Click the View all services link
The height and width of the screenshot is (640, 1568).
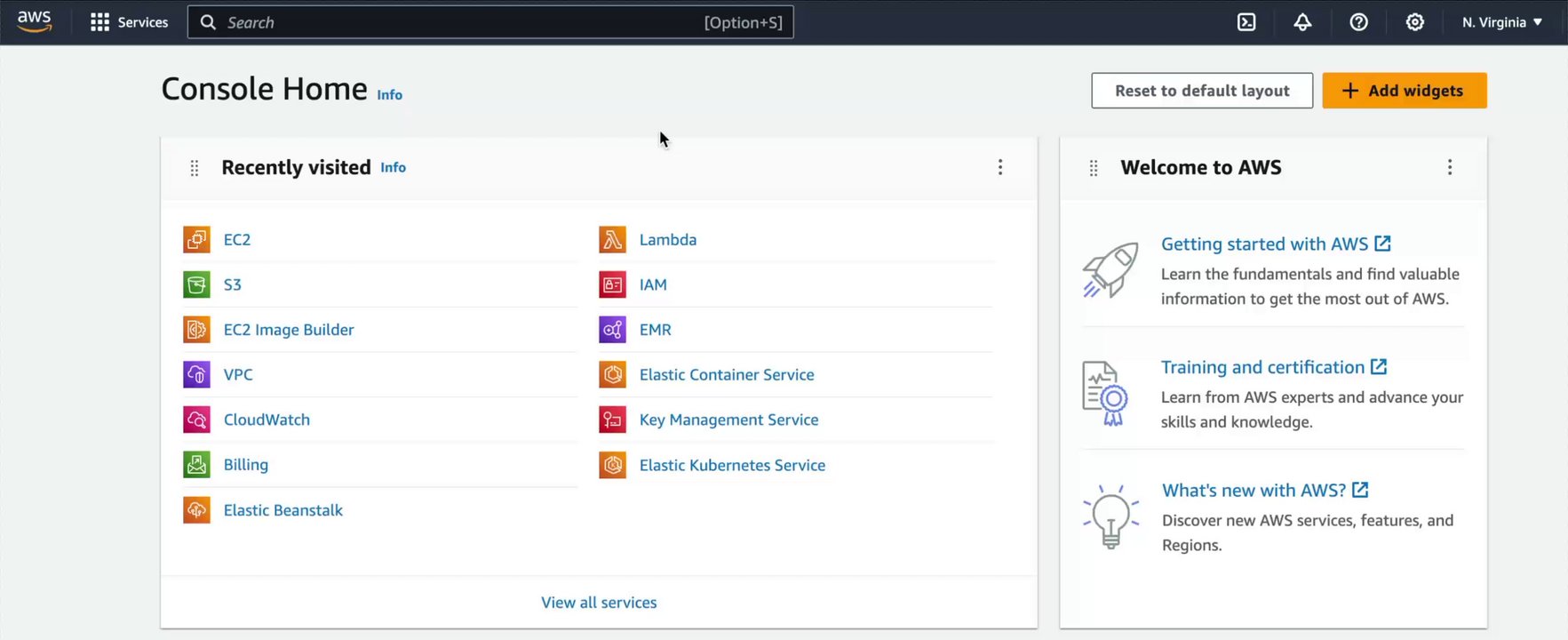click(x=599, y=602)
